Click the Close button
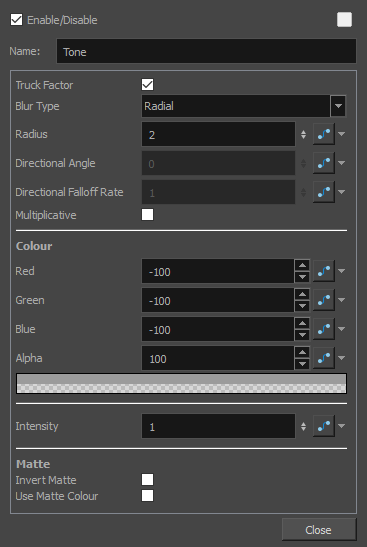 point(319,530)
